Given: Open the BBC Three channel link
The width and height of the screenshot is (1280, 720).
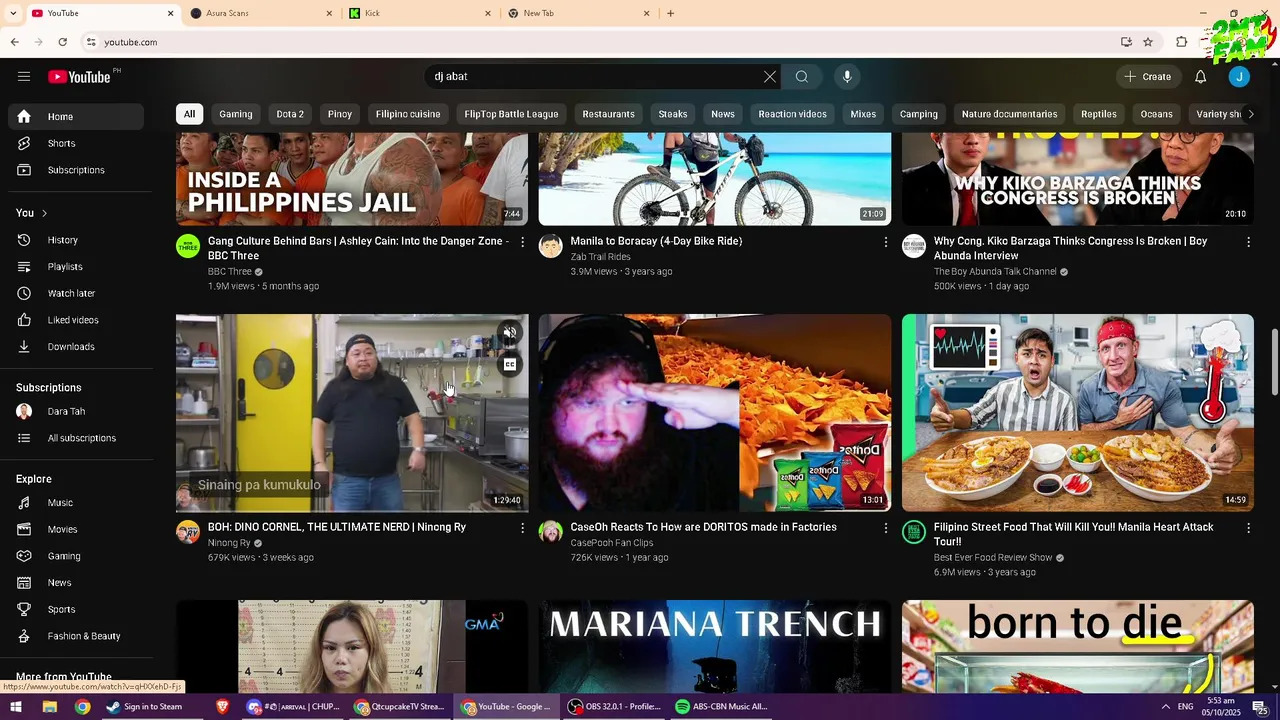Looking at the screenshot, I should click(x=230, y=272).
